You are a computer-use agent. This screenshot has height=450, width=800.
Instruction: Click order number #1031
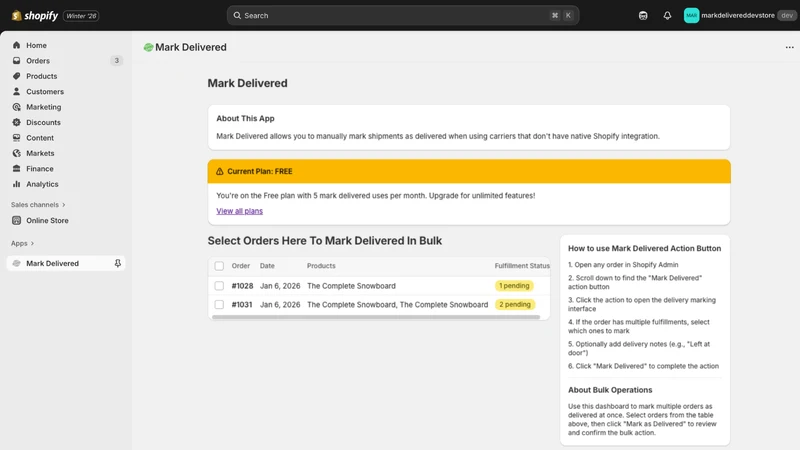pos(242,305)
